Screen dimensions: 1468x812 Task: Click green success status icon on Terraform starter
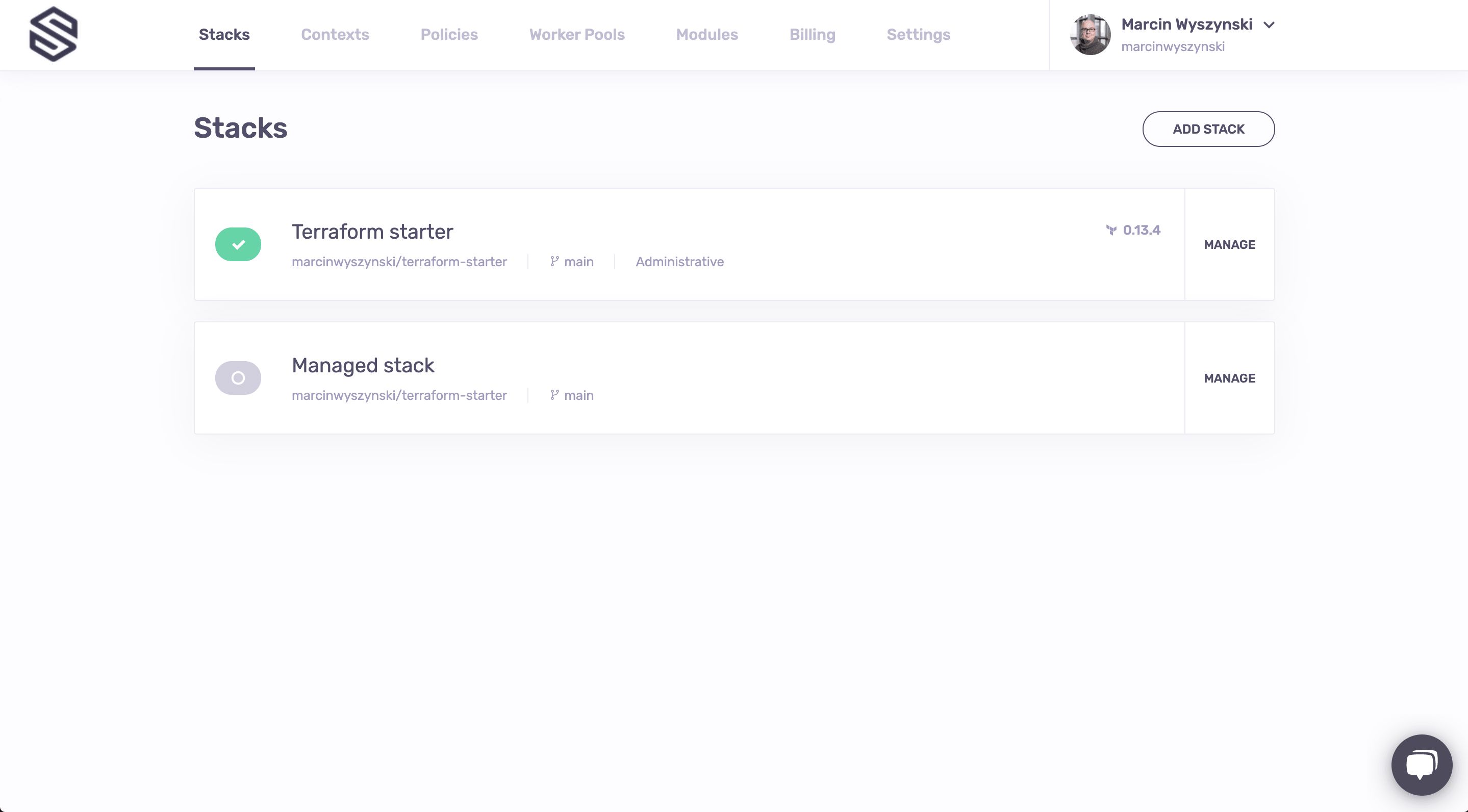pos(238,244)
